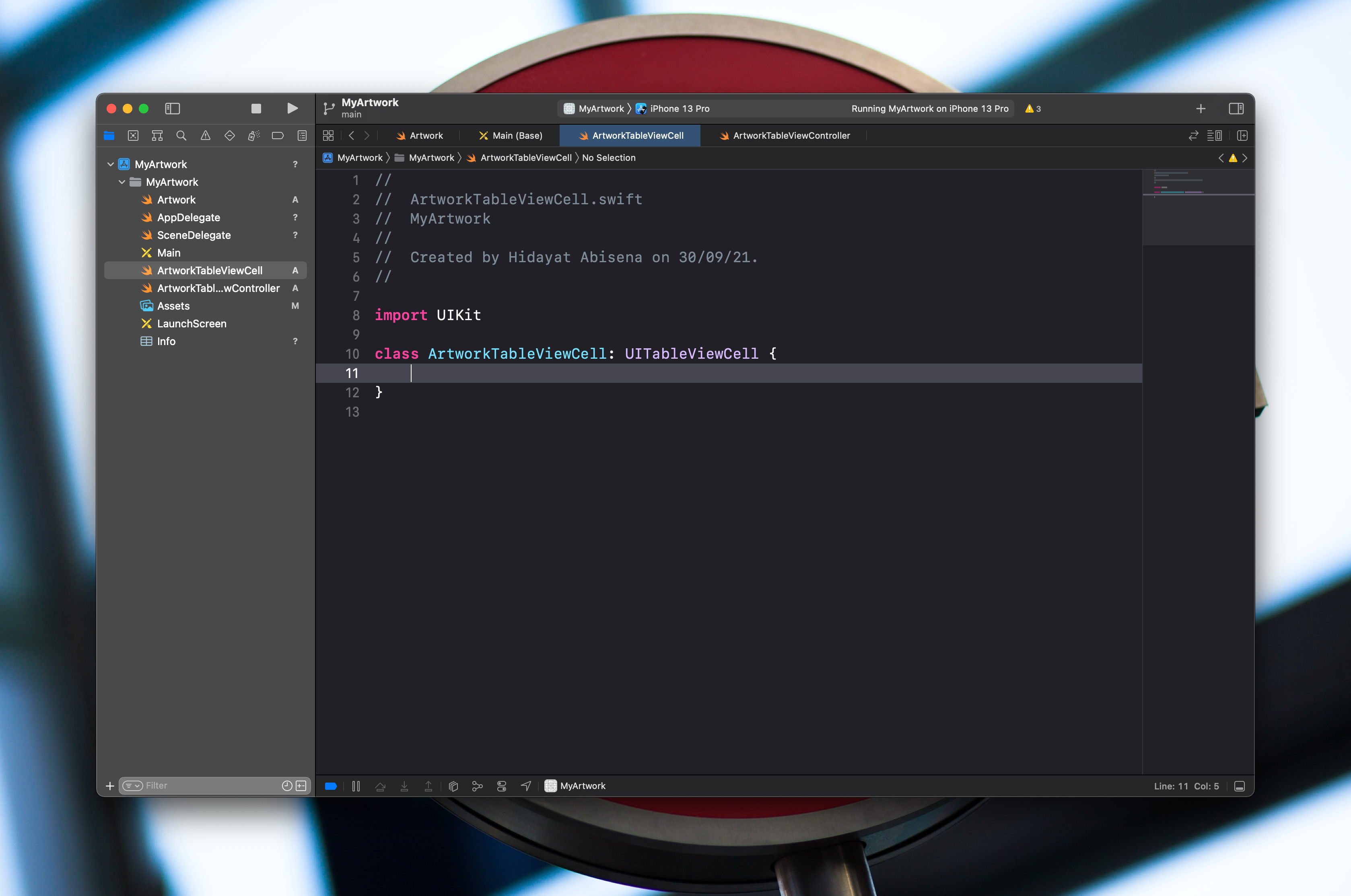Debug the view hierarchy
This screenshot has width=1351, height=896.
[x=453, y=786]
